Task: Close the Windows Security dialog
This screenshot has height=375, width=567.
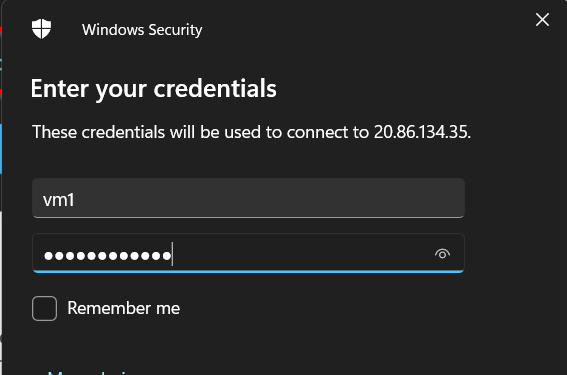Action: tap(542, 20)
